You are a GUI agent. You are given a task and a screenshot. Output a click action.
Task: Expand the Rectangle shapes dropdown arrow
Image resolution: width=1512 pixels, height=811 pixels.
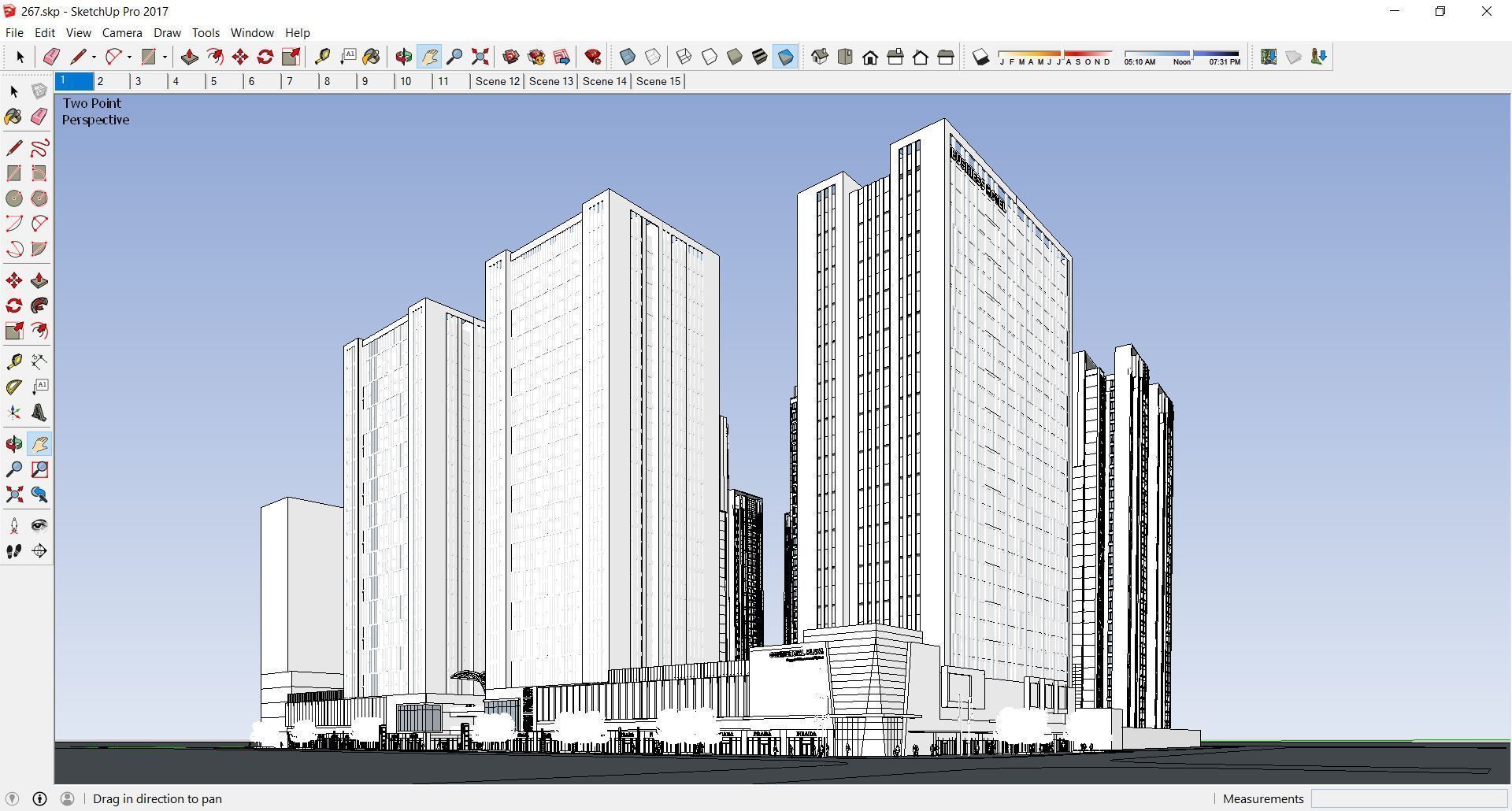(x=165, y=57)
